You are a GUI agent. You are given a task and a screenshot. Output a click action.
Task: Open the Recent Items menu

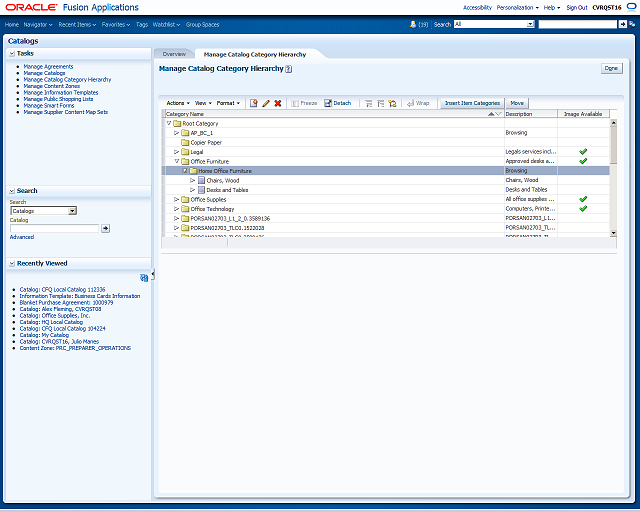point(77,24)
